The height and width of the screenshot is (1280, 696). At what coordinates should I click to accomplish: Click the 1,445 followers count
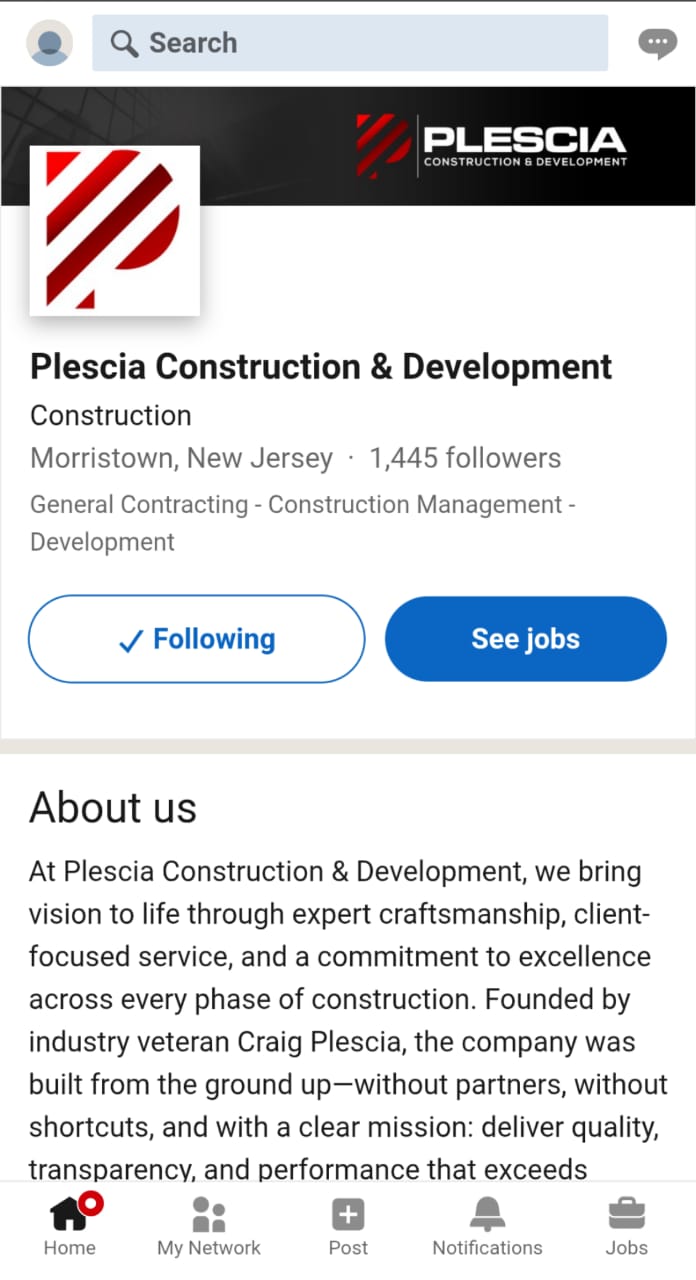[465, 458]
